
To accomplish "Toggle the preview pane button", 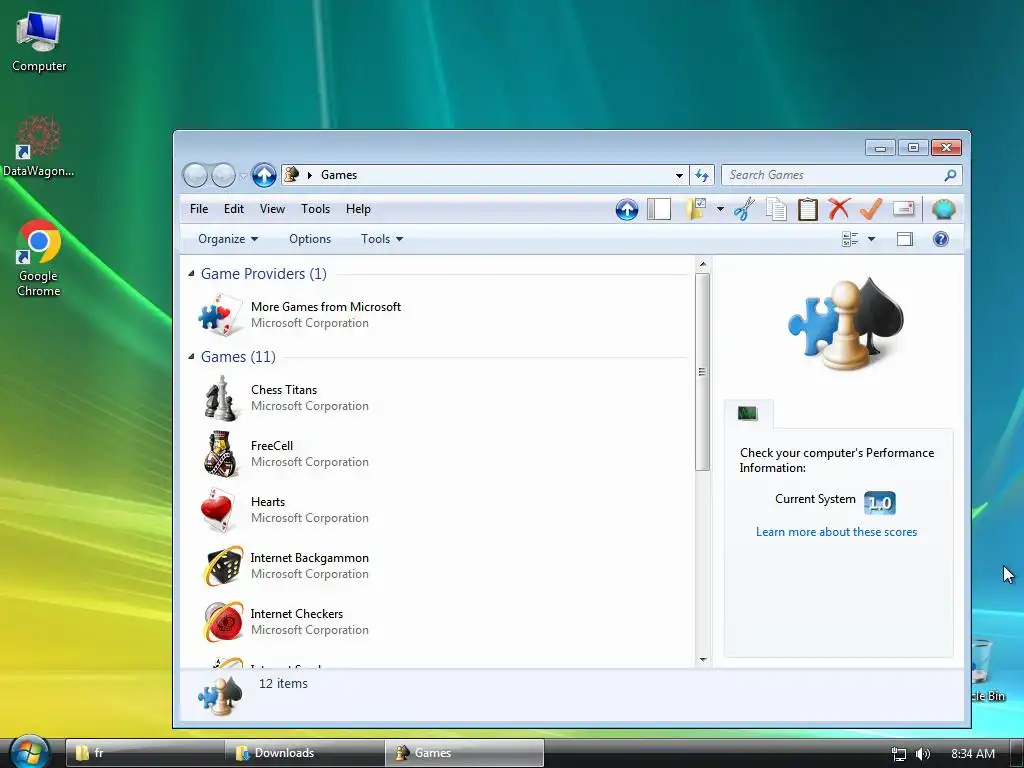I will coord(905,239).
